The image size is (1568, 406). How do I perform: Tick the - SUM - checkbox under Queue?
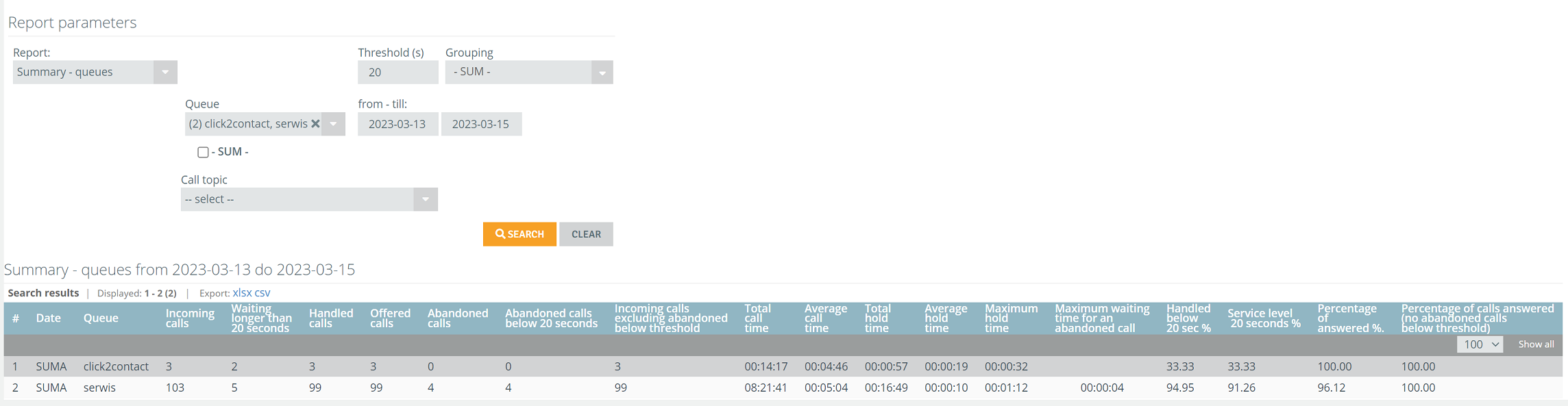203,152
